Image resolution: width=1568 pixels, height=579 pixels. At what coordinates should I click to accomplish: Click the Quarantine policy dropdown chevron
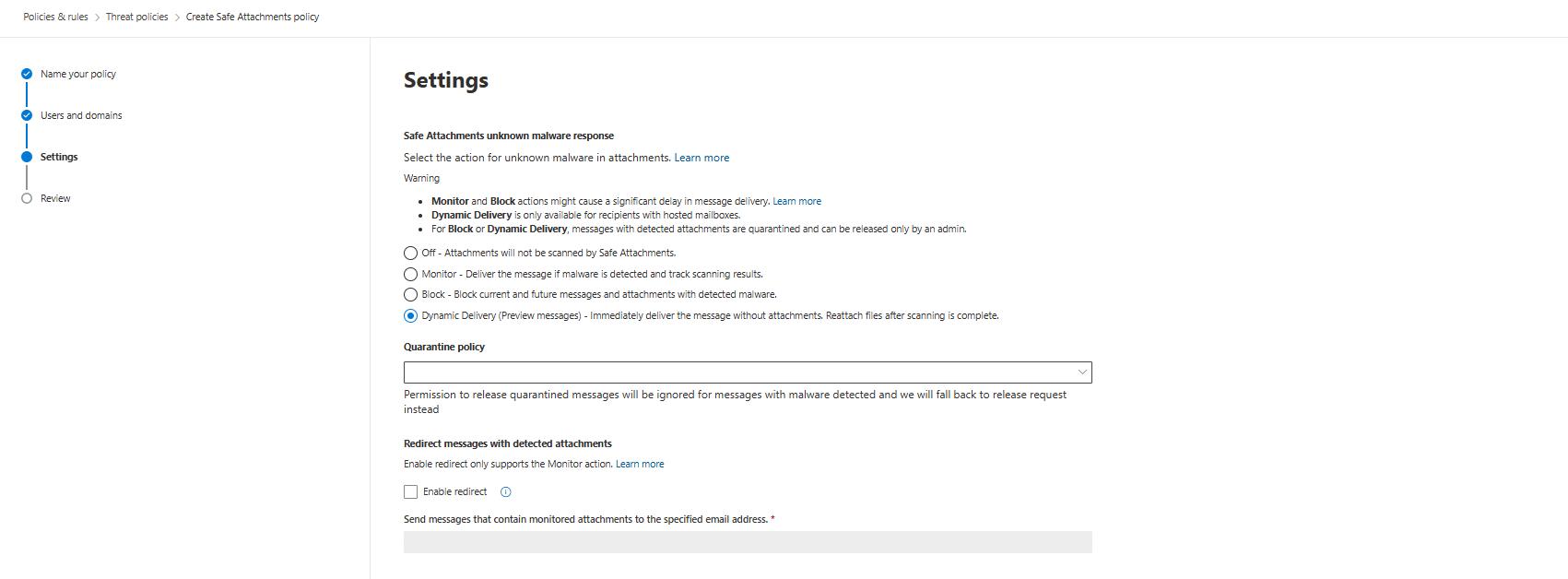coord(1082,372)
